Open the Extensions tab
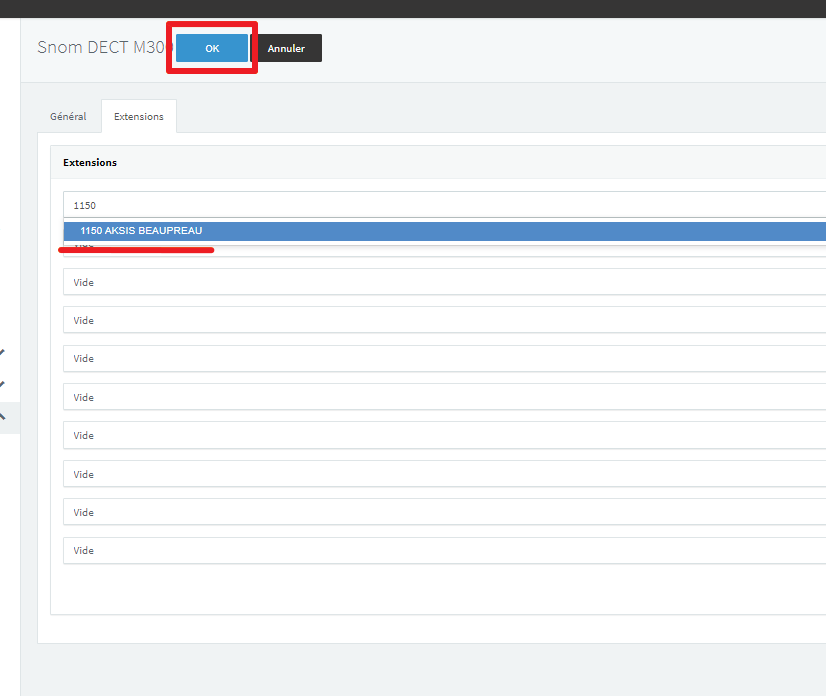The height and width of the screenshot is (696, 826). tap(139, 116)
